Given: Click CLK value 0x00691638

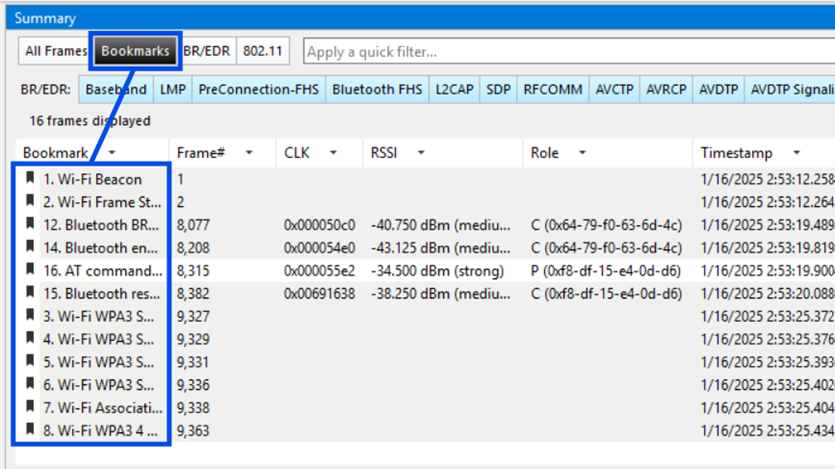Looking at the screenshot, I should coord(320,294).
